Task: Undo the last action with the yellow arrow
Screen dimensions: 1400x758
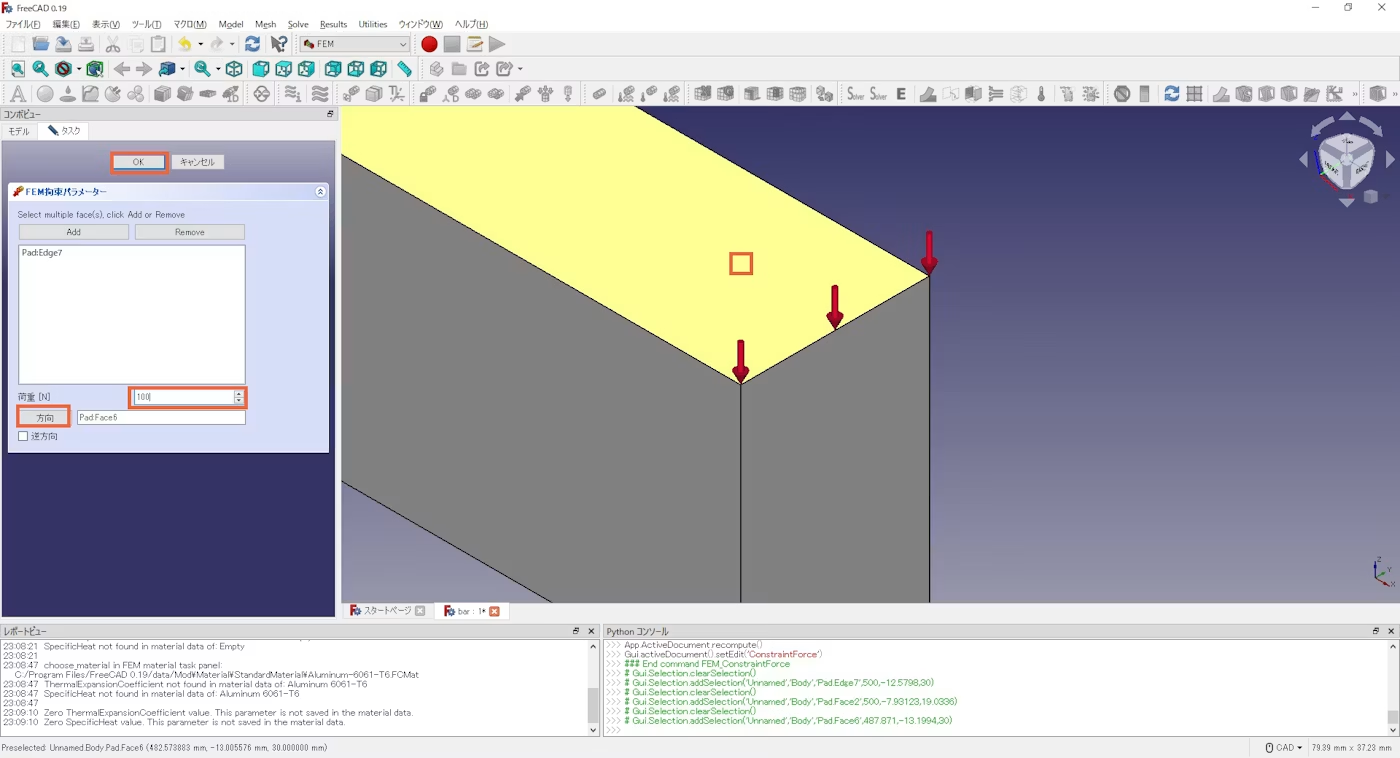Action: click(184, 44)
